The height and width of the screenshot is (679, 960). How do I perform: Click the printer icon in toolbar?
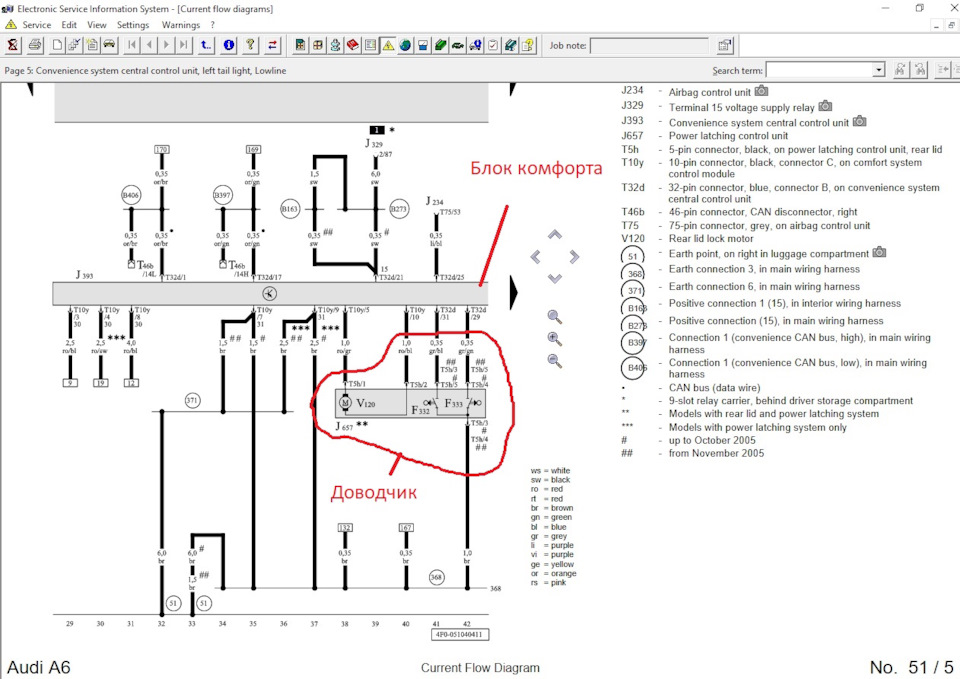click(x=35, y=45)
